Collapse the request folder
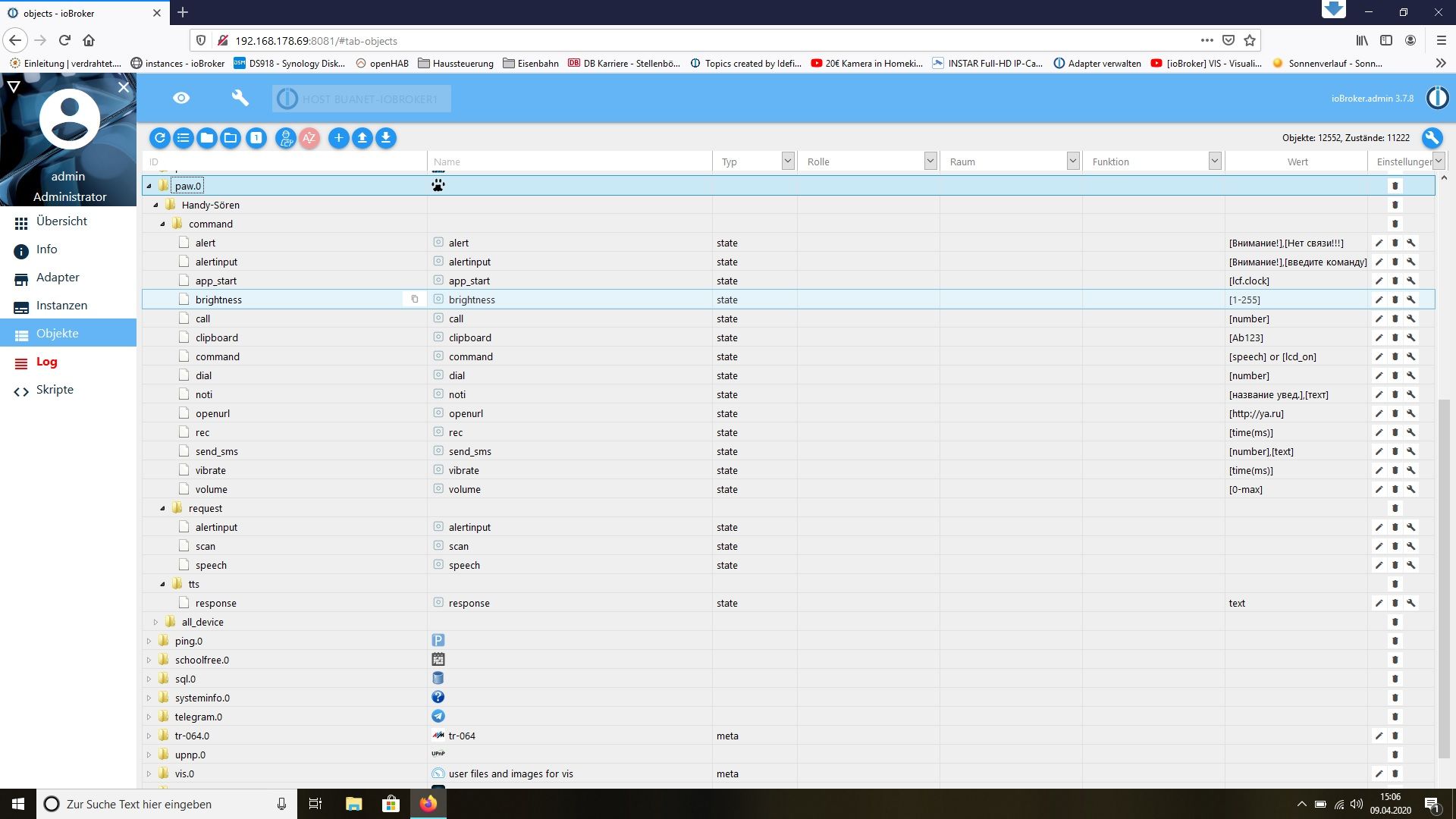Viewport: 1456px width, 819px height. click(162, 508)
